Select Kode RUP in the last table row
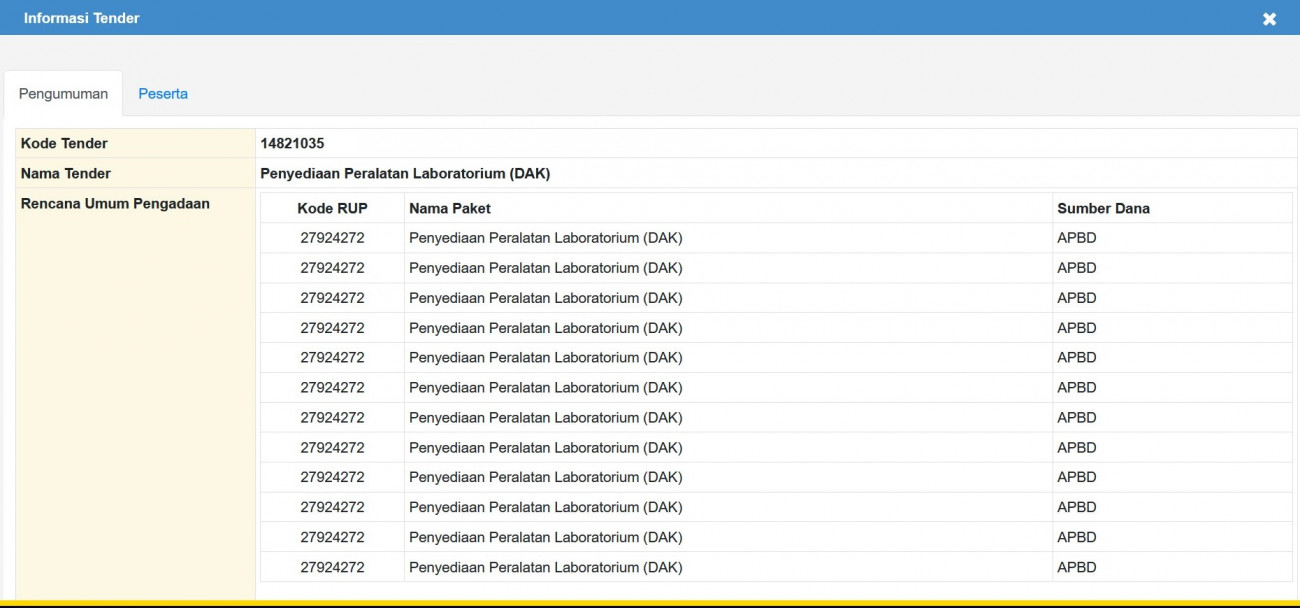 (x=332, y=567)
